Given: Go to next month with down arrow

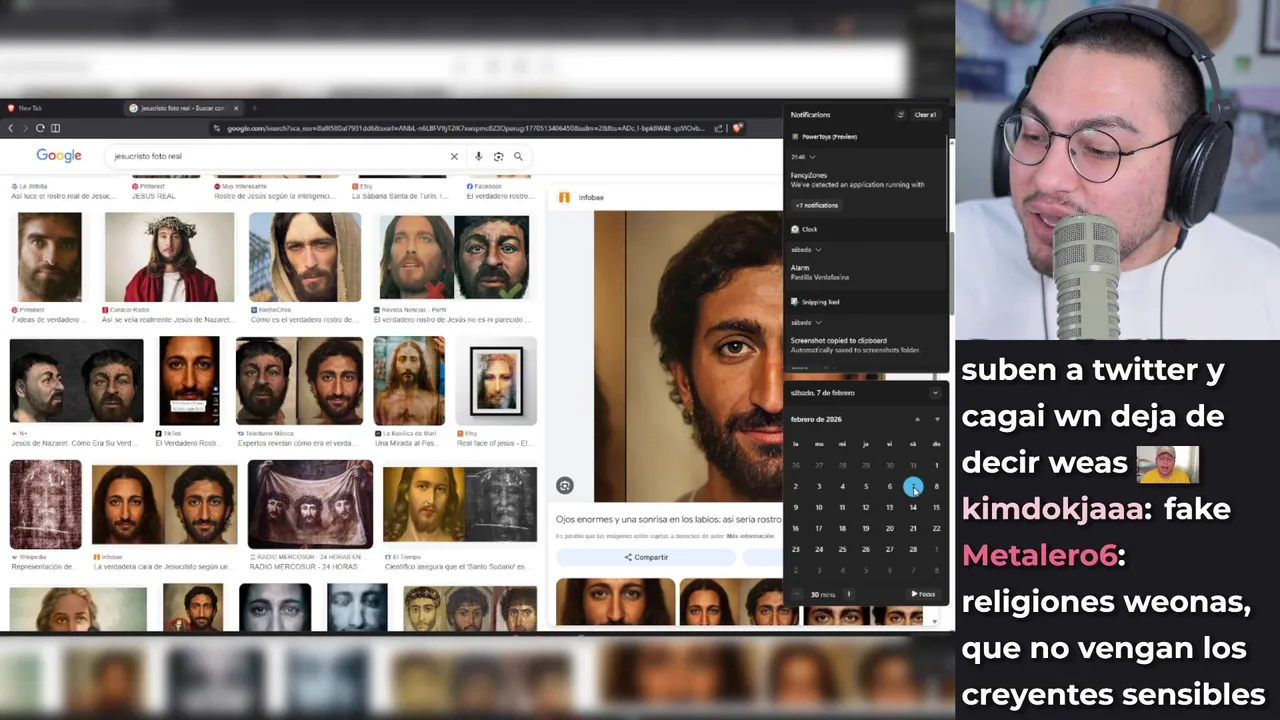Looking at the screenshot, I should [x=937, y=419].
